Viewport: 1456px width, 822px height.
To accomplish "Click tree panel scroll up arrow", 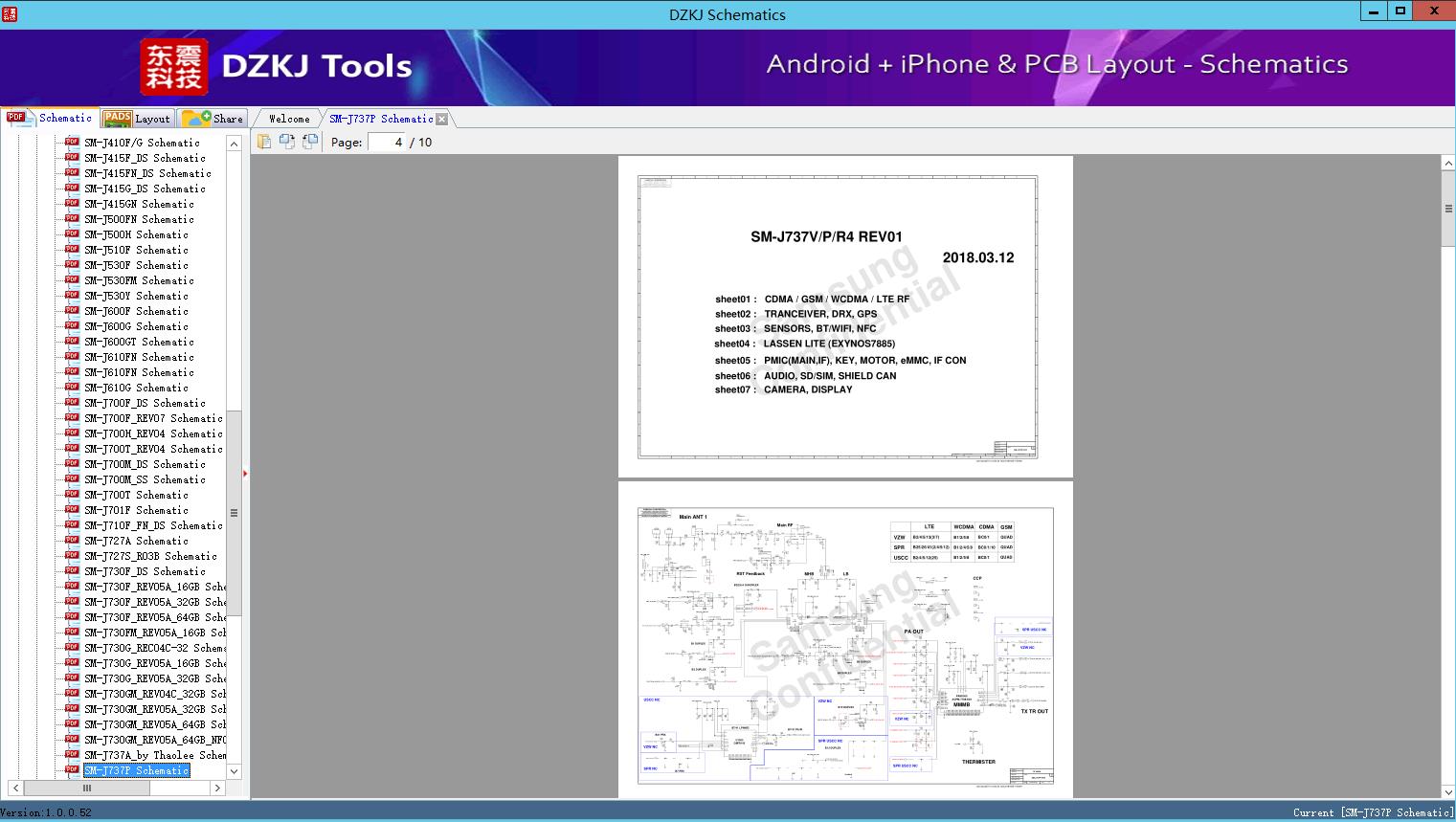I will coord(234,143).
